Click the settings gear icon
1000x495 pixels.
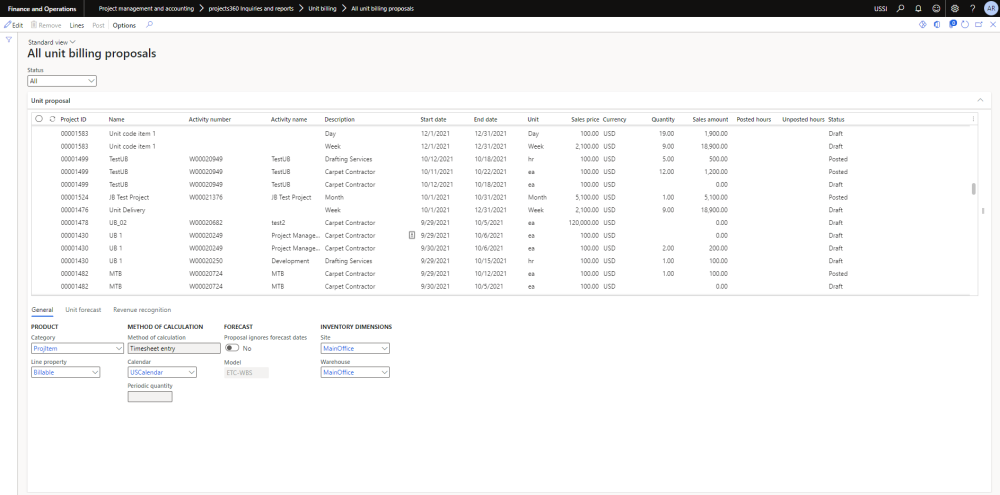[954, 8]
